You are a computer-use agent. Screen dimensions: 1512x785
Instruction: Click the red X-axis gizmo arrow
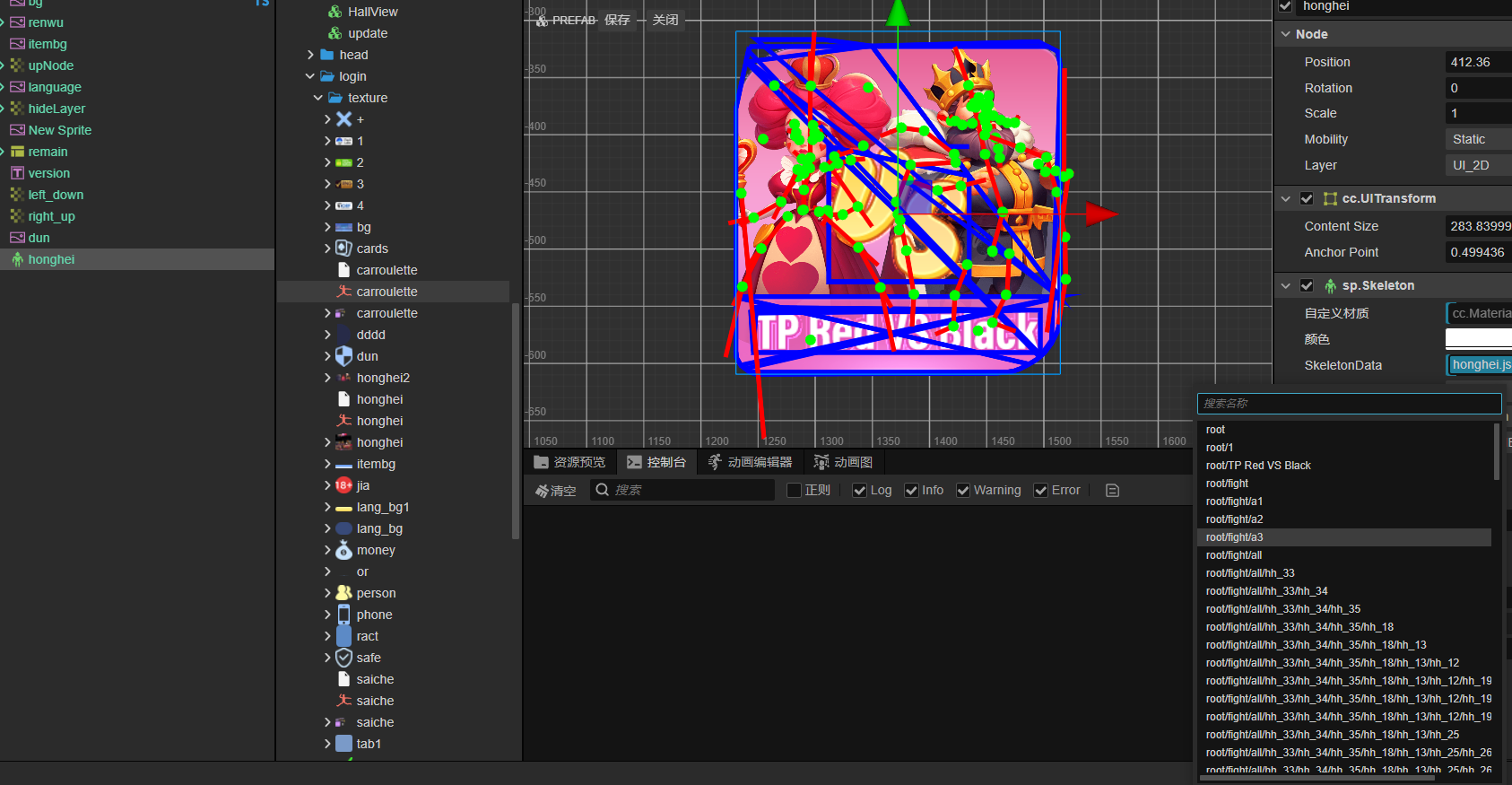1101,214
